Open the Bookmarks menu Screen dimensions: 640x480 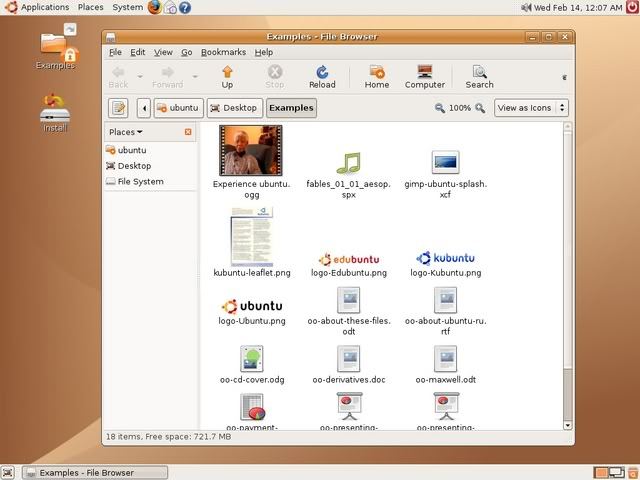pos(223,52)
